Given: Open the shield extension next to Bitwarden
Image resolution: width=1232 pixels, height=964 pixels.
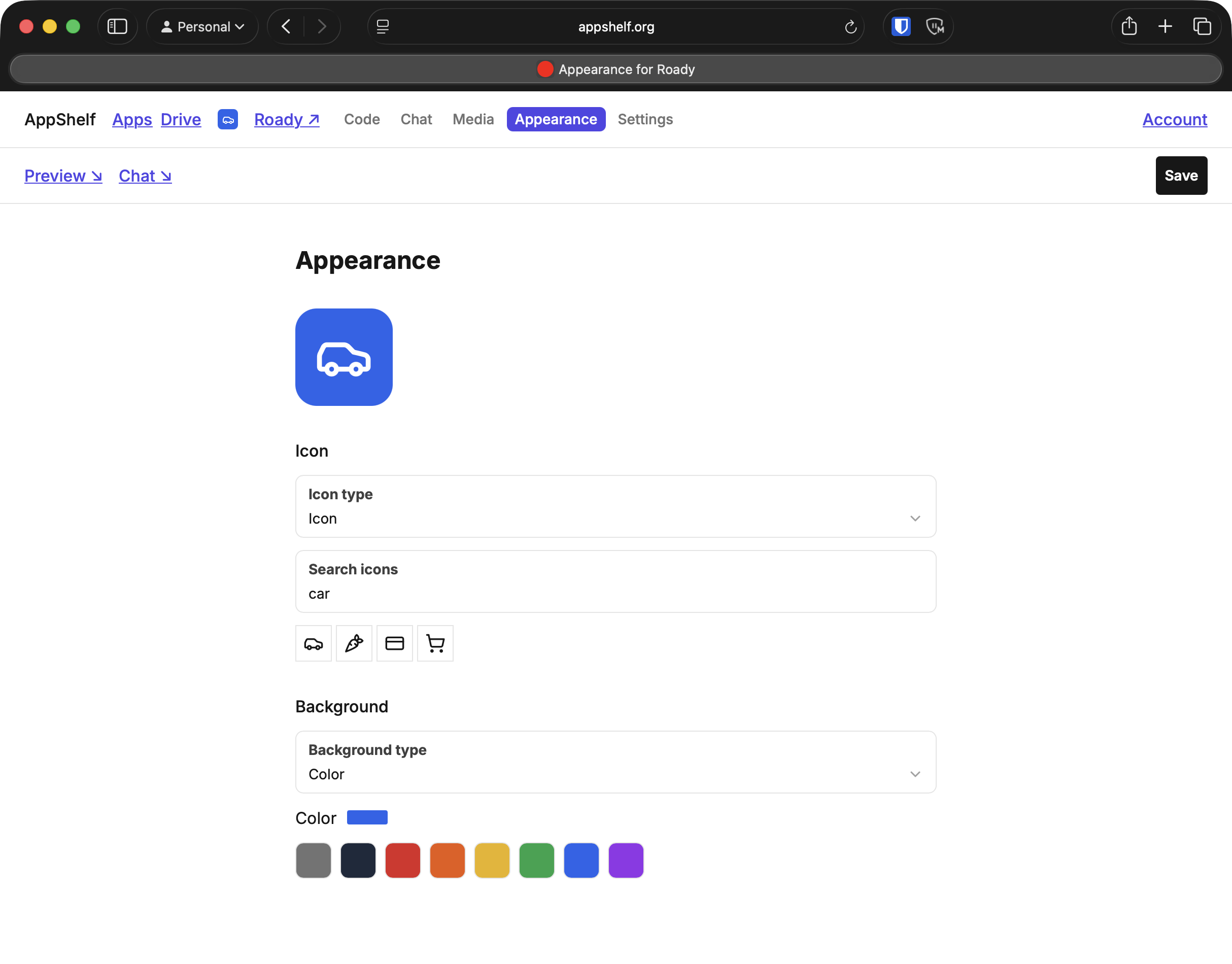Looking at the screenshot, I should tap(935, 26).
